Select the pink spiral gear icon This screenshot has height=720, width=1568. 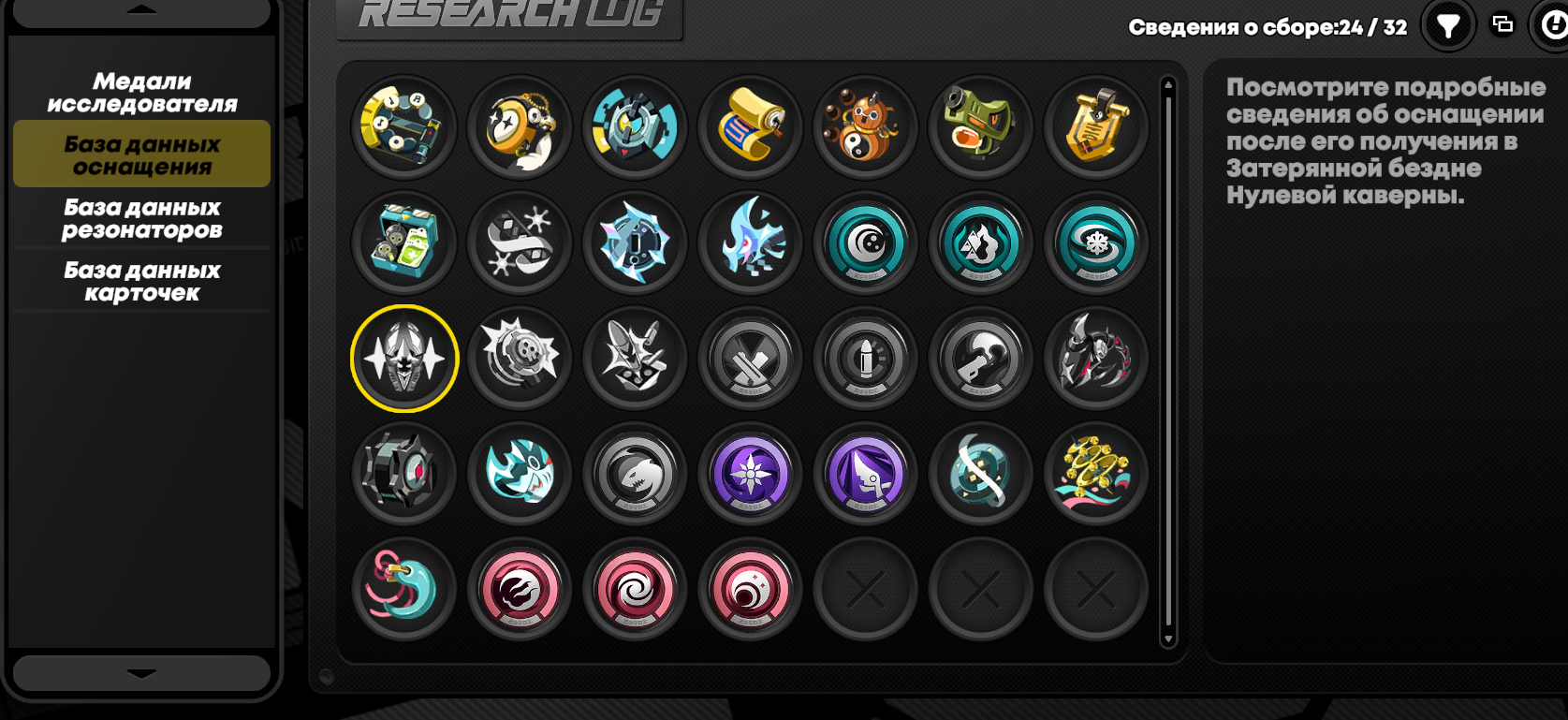[x=635, y=588]
